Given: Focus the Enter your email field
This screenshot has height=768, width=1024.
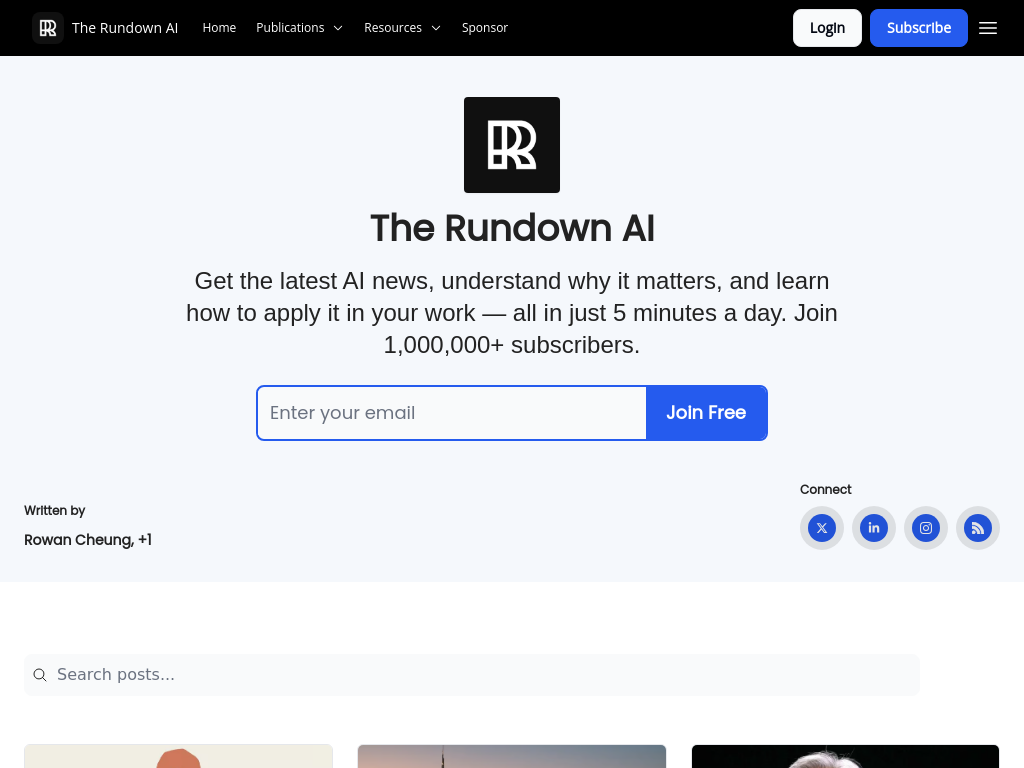Looking at the screenshot, I should [x=452, y=413].
